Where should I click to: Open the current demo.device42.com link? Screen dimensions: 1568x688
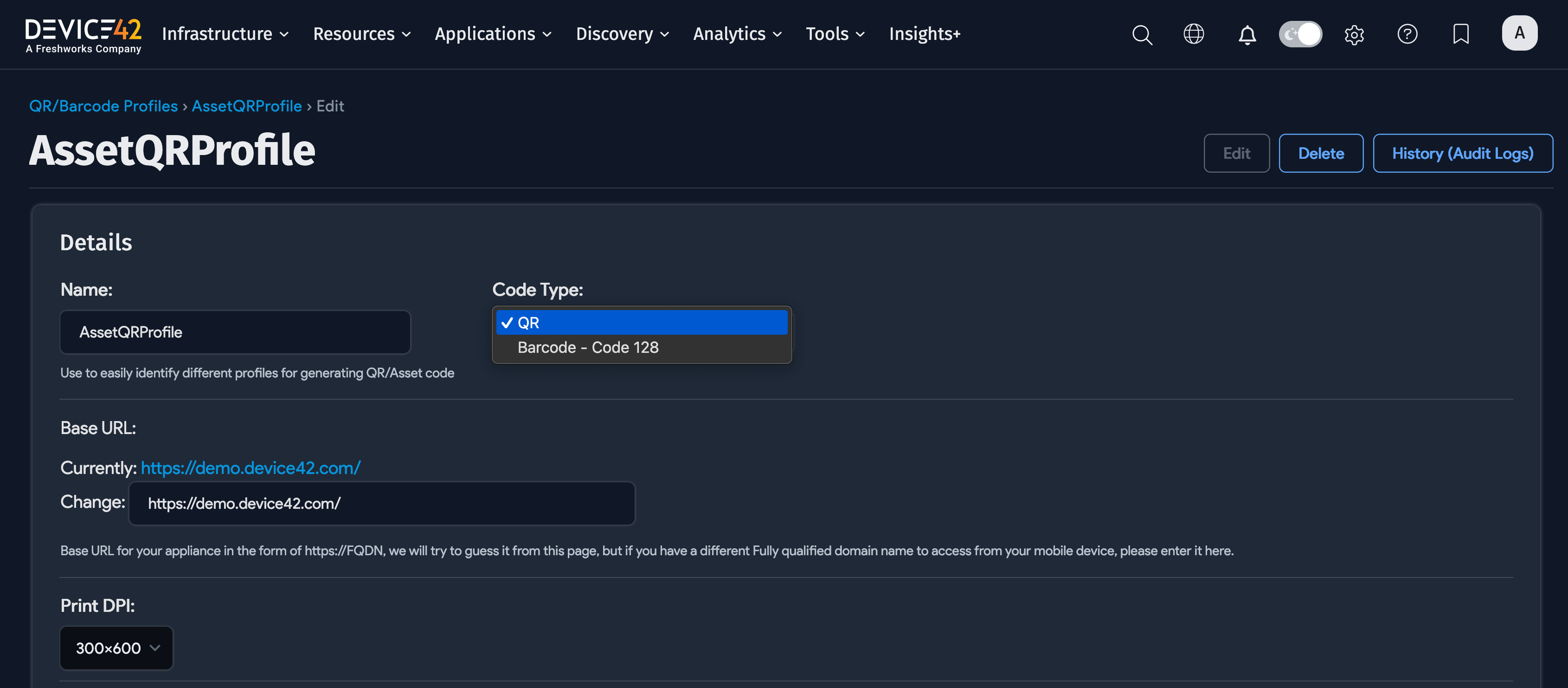pyautogui.click(x=251, y=468)
